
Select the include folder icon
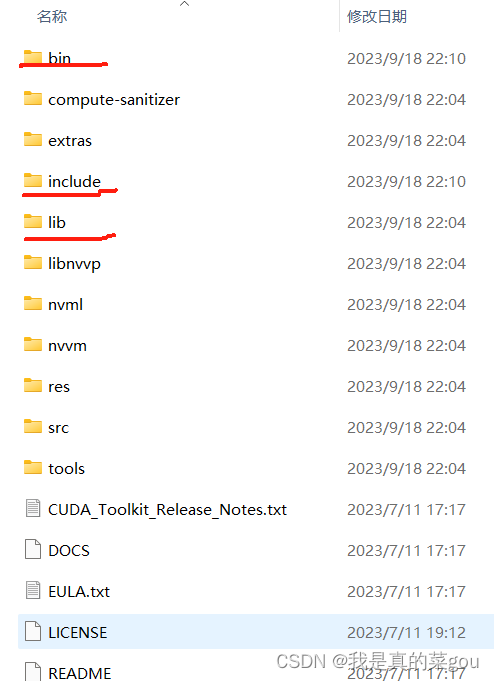point(33,180)
